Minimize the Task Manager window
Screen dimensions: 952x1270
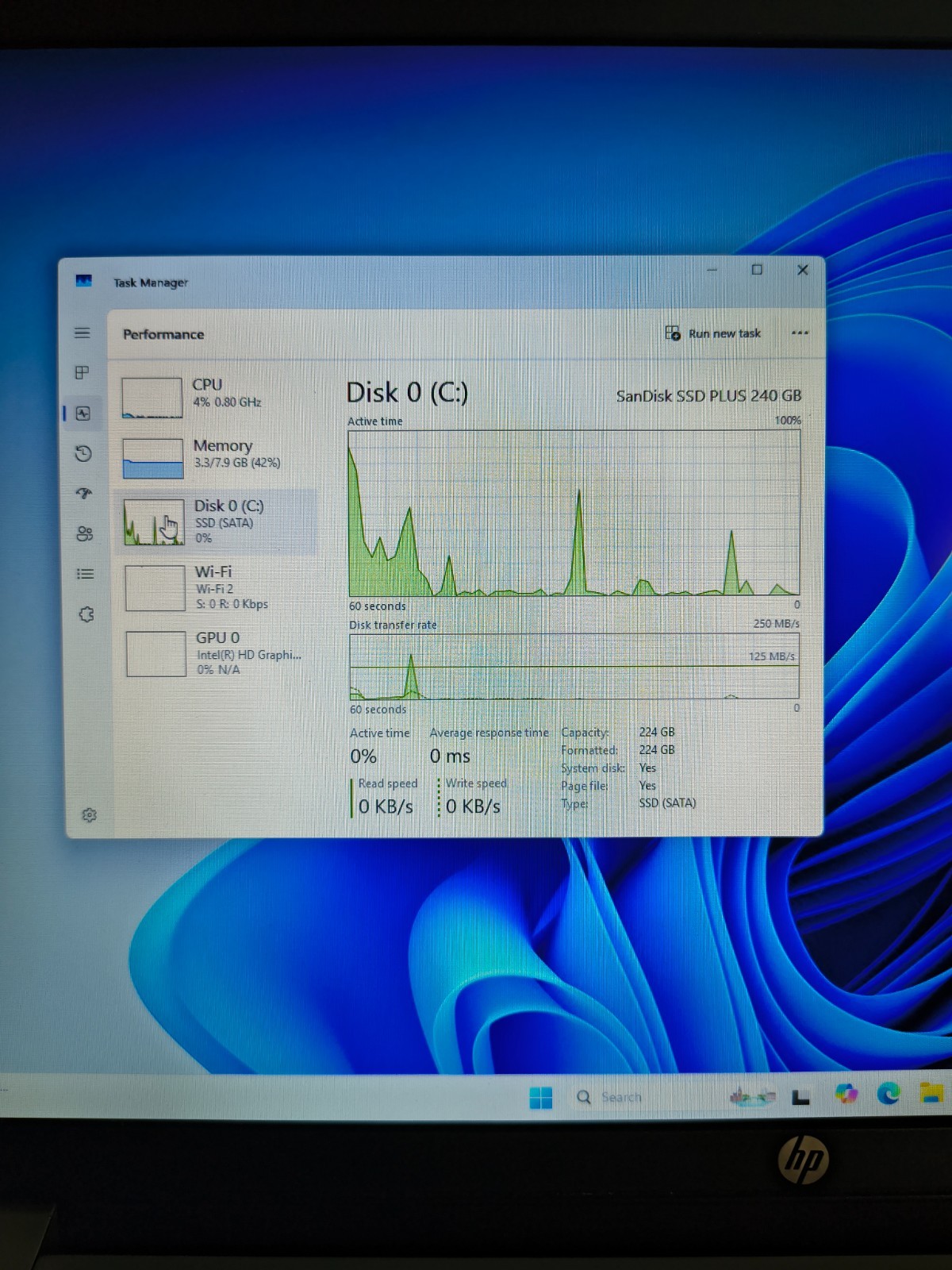(712, 270)
